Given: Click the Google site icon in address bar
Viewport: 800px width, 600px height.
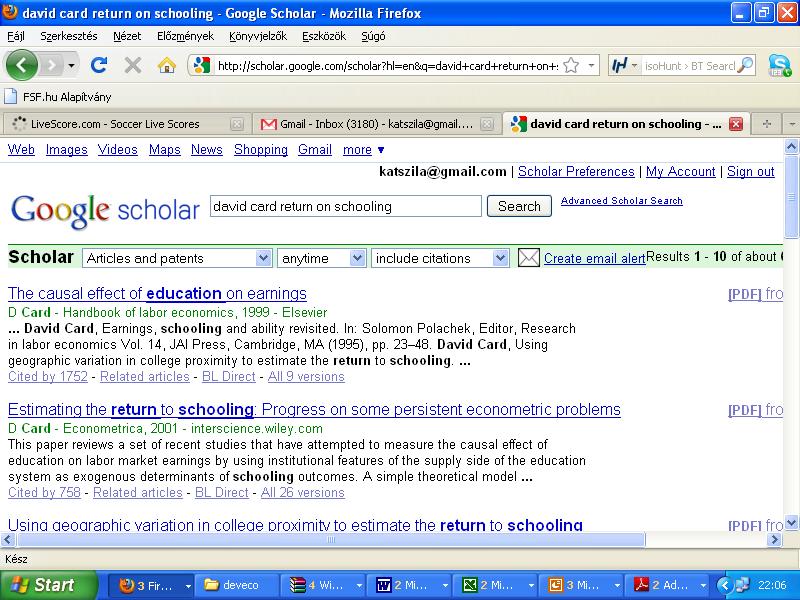Looking at the screenshot, I should 202,65.
